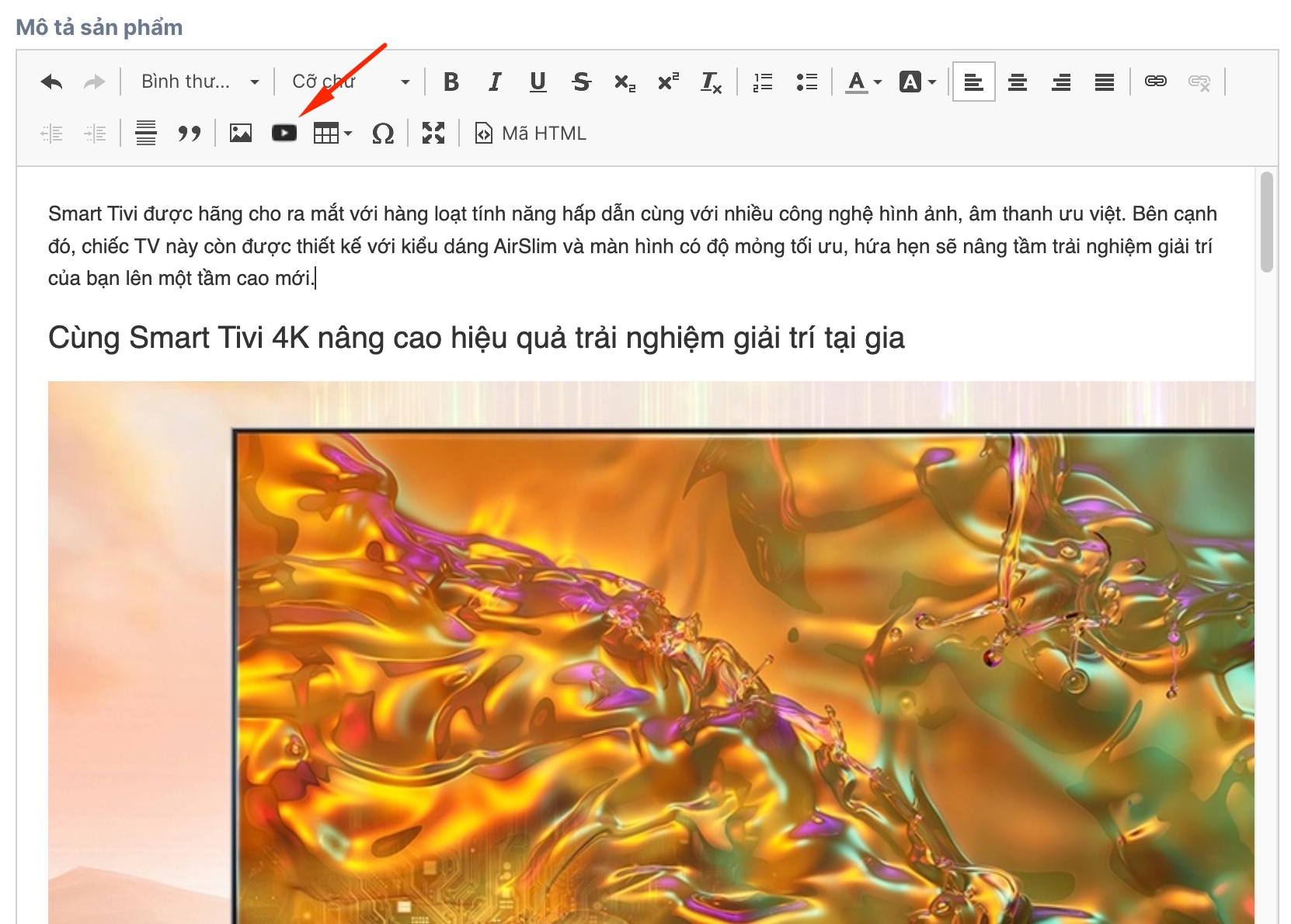Toggle italic text style
Screen dimensions: 1291x924
point(495,82)
